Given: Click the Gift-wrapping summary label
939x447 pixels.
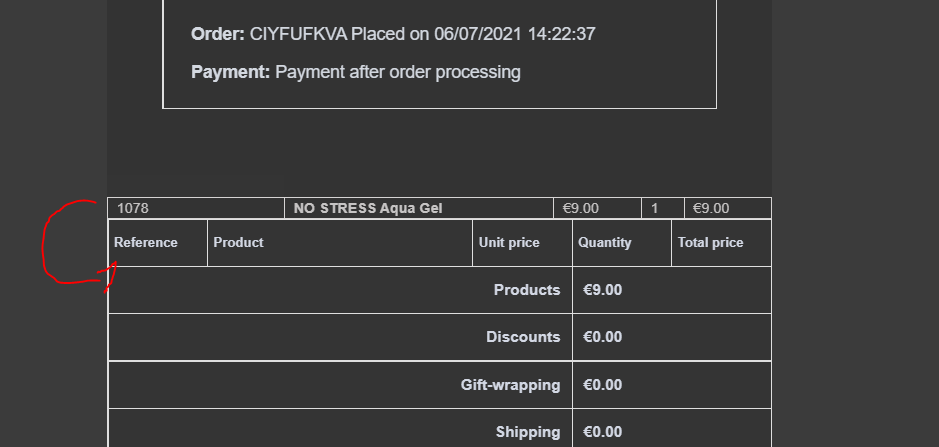Looking at the screenshot, I should (x=511, y=385).
